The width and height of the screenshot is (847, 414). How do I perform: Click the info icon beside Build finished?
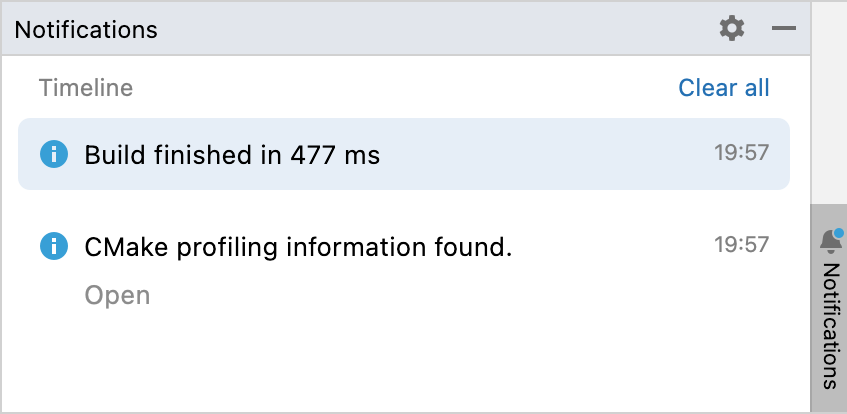(53, 155)
